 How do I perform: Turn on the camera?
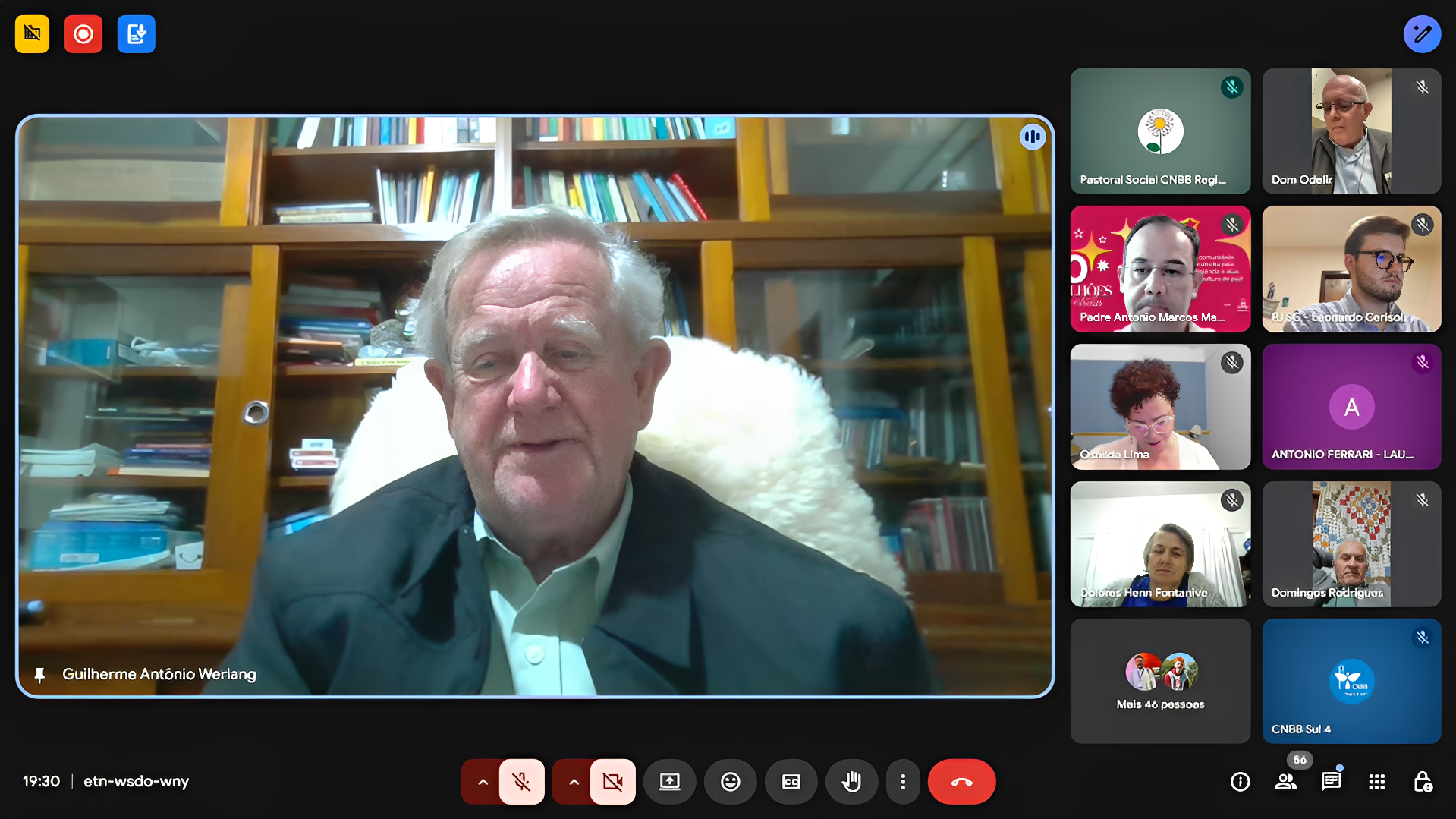(x=612, y=782)
